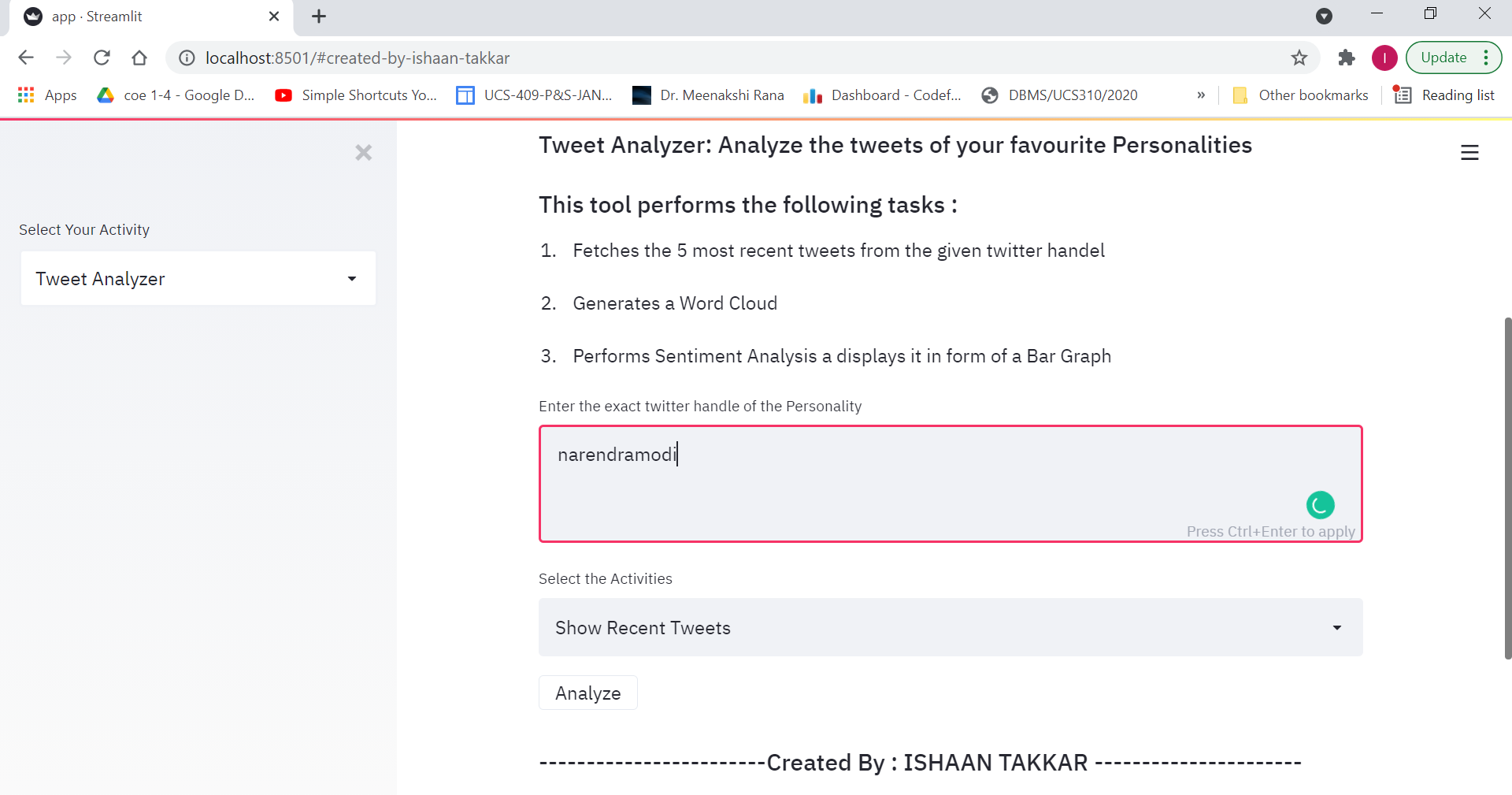Open the home page icon
Screen dimensions: 1512x795
tap(139, 58)
